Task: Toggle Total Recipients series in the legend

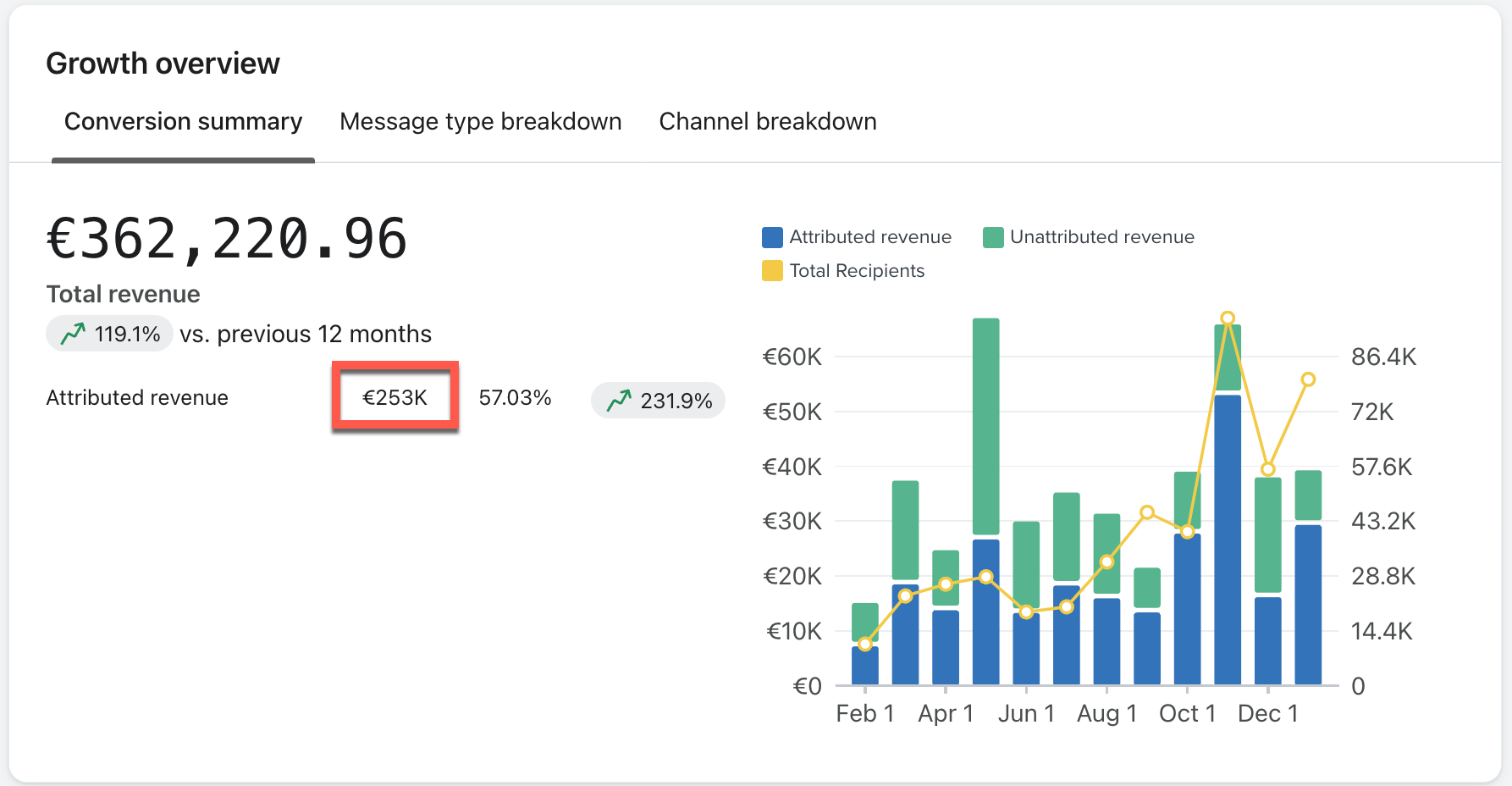Action: pyautogui.click(x=843, y=271)
